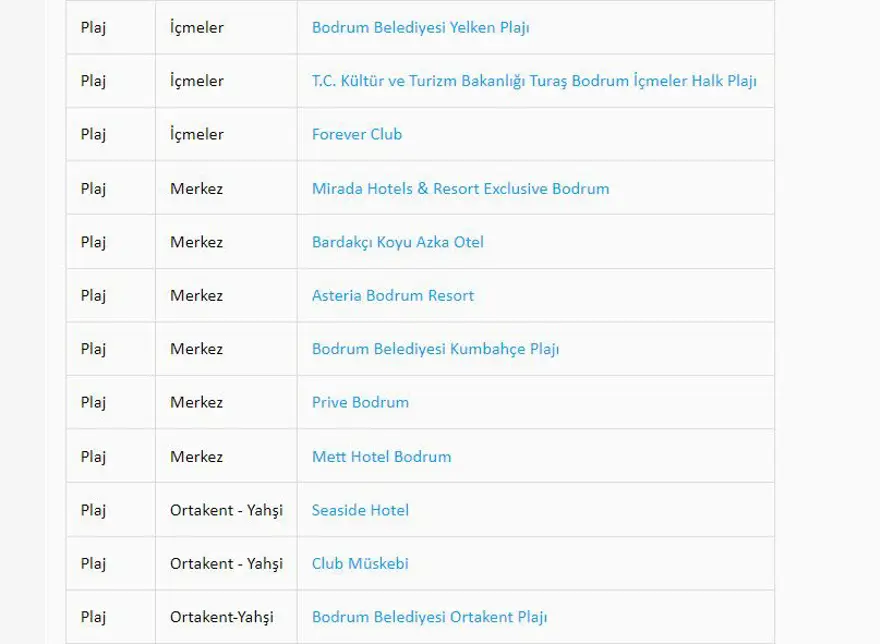Screen dimensions: 880x644
Task: Click the Prive Bodrum link
Action: coord(360,403)
